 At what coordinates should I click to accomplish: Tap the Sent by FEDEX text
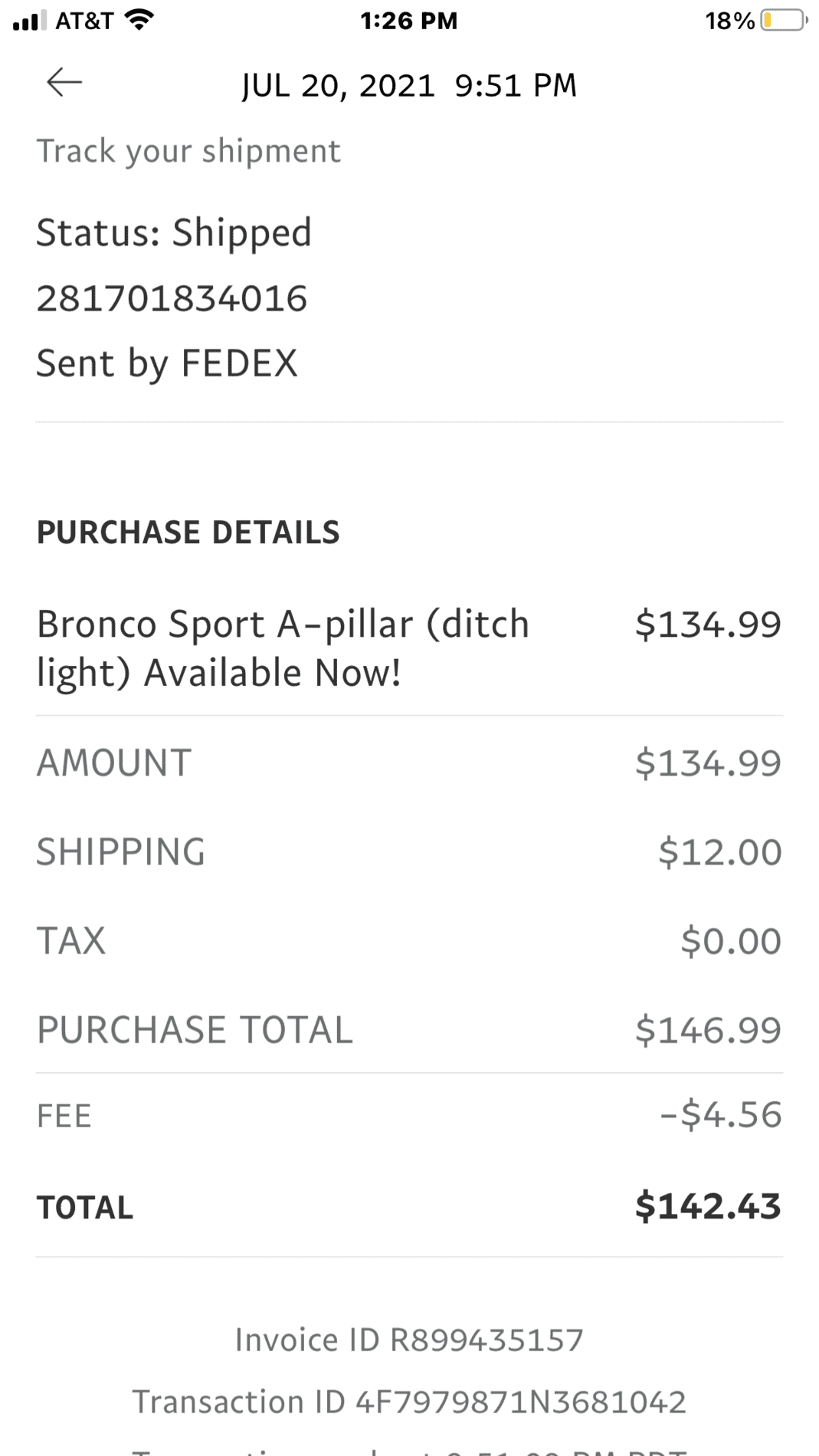[167, 363]
